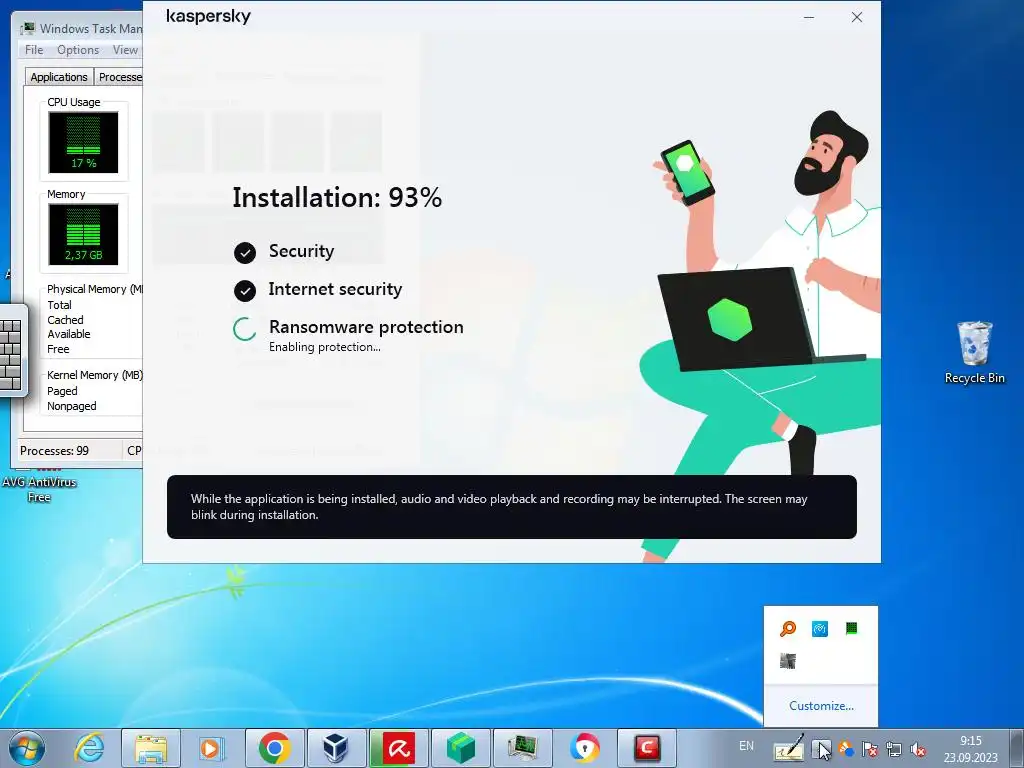Click the Task Manager title bar icon

click(x=27, y=29)
